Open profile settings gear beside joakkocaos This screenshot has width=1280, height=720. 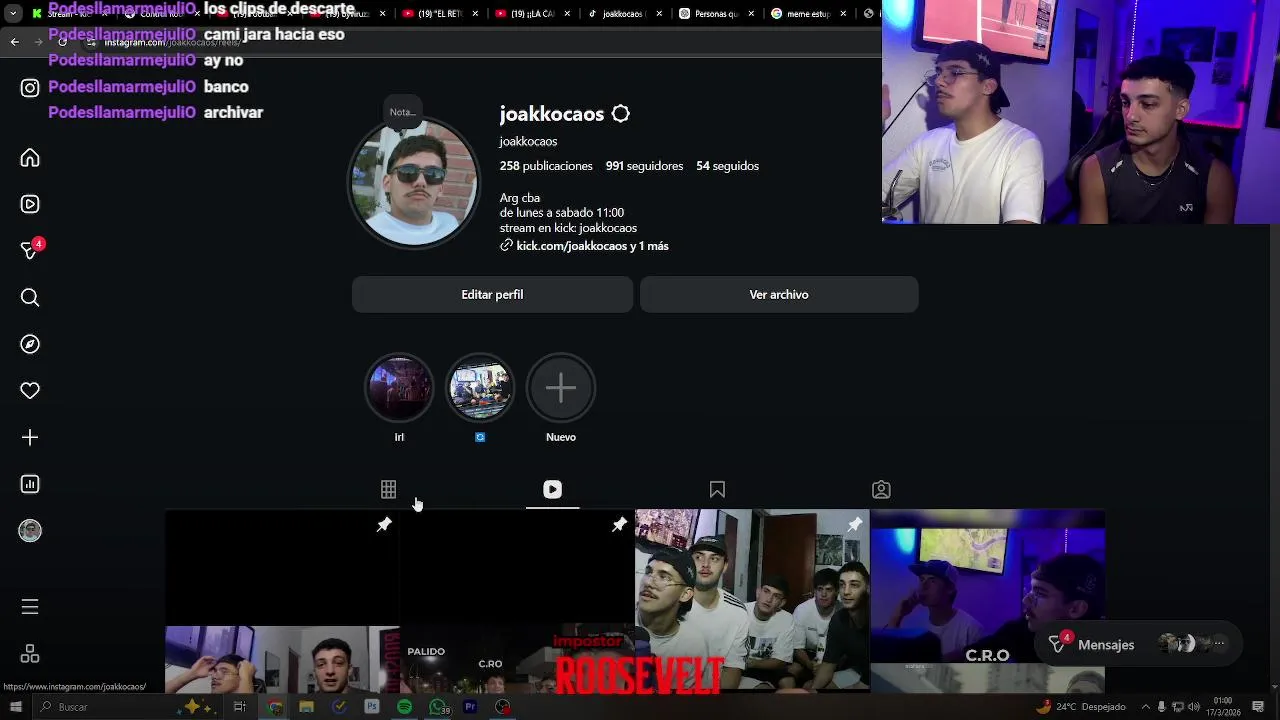(620, 114)
